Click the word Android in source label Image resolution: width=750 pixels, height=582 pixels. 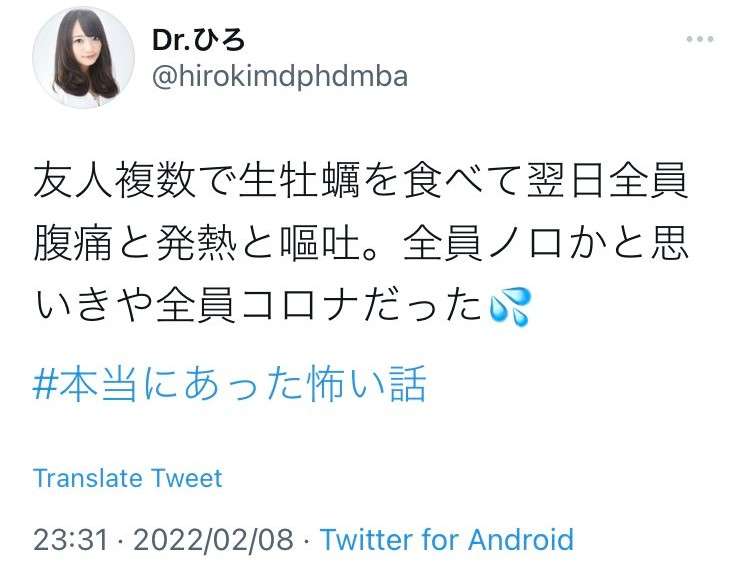click(x=521, y=539)
